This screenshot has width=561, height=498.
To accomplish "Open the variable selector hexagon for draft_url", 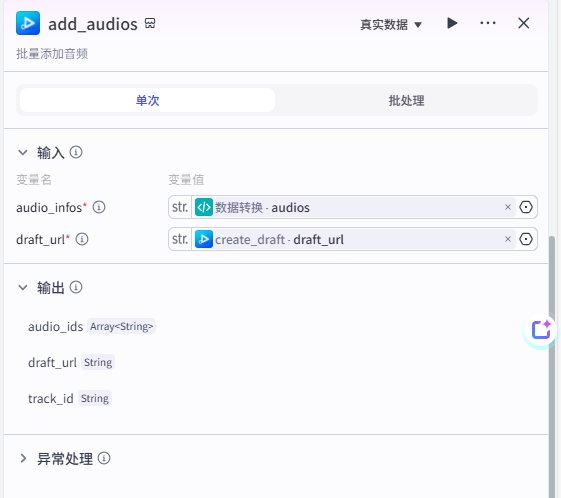I will [x=526, y=239].
